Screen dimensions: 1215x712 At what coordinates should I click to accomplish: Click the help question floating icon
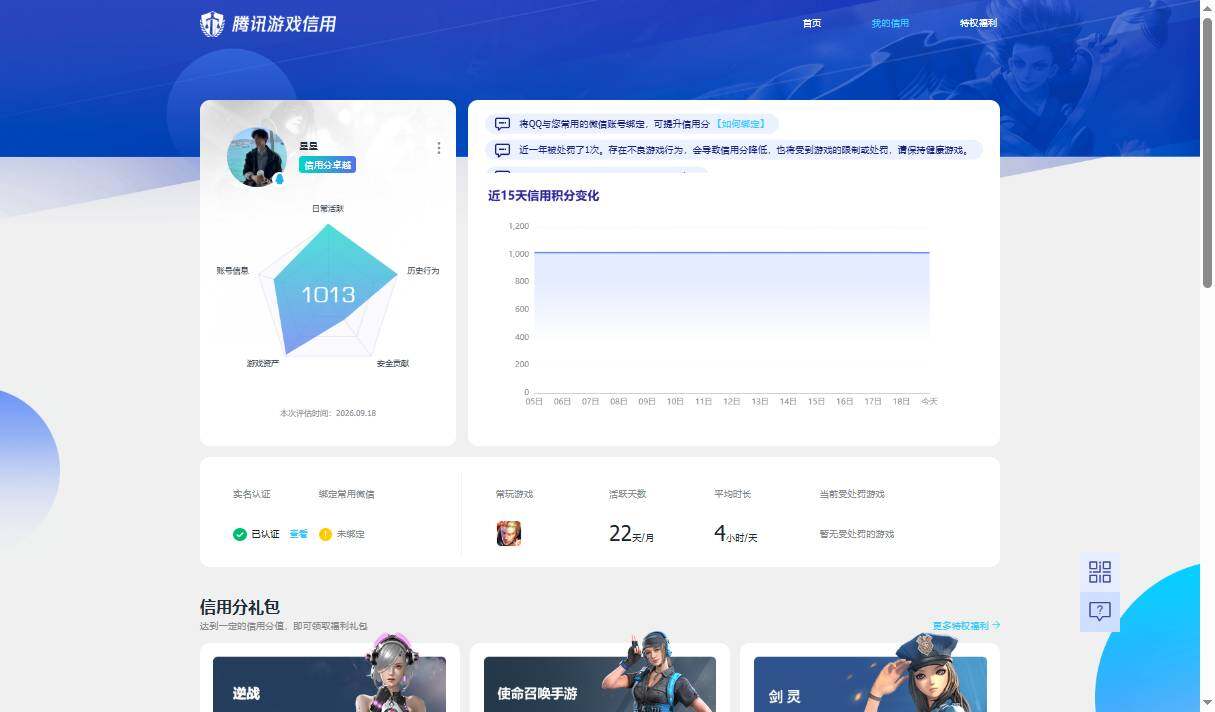1100,611
